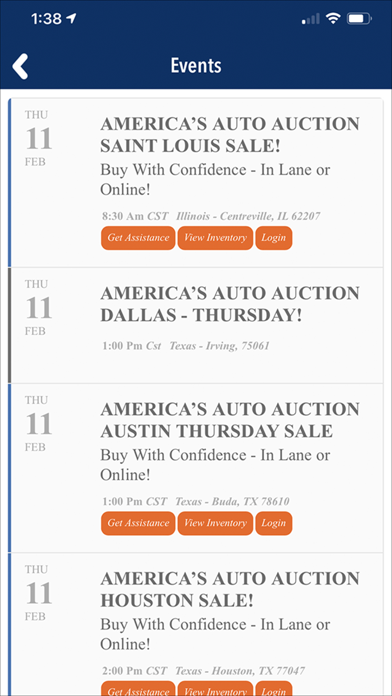
Task: Login to the Houston sale
Action: 273,688
